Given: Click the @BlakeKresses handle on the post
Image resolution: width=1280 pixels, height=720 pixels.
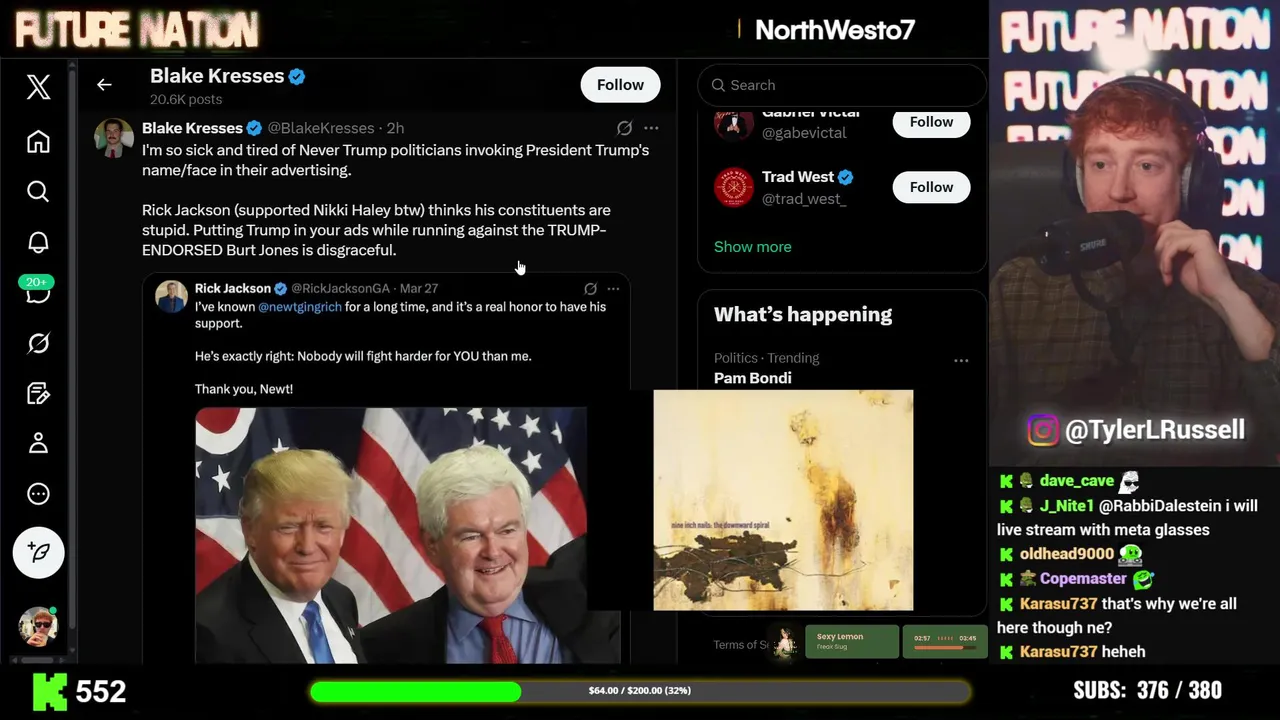Looking at the screenshot, I should (321, 128).
